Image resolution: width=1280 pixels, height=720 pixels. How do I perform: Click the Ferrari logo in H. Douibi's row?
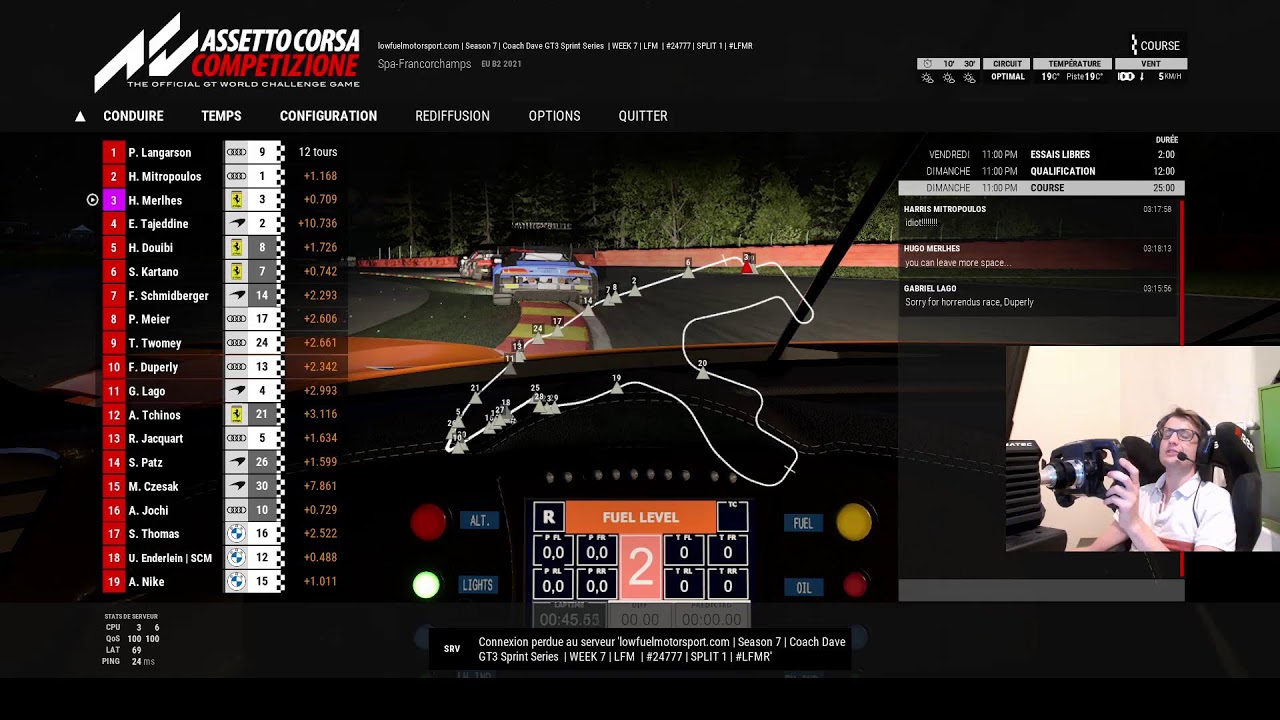pos(236,248)
